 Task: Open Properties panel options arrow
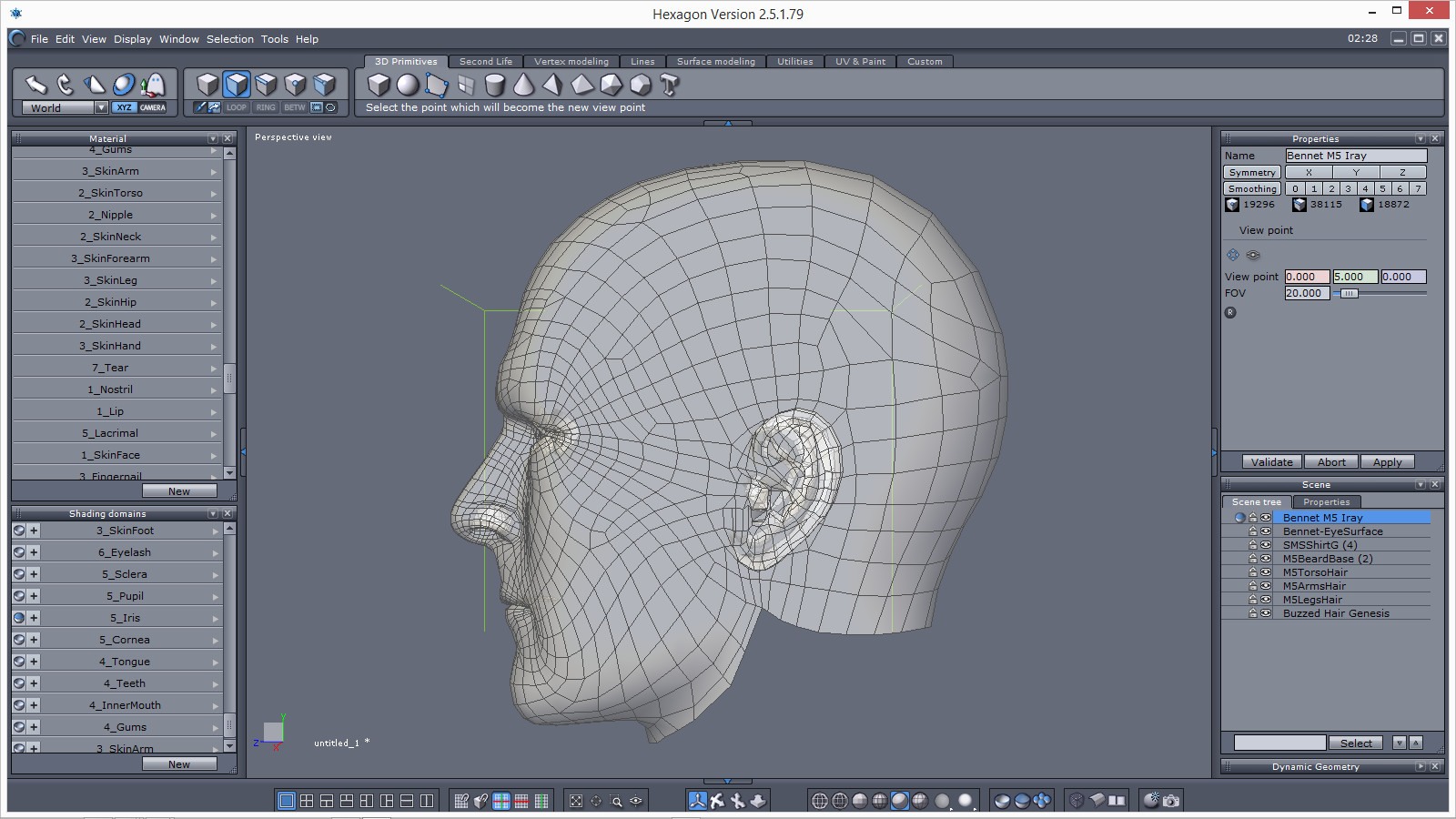1421,138
